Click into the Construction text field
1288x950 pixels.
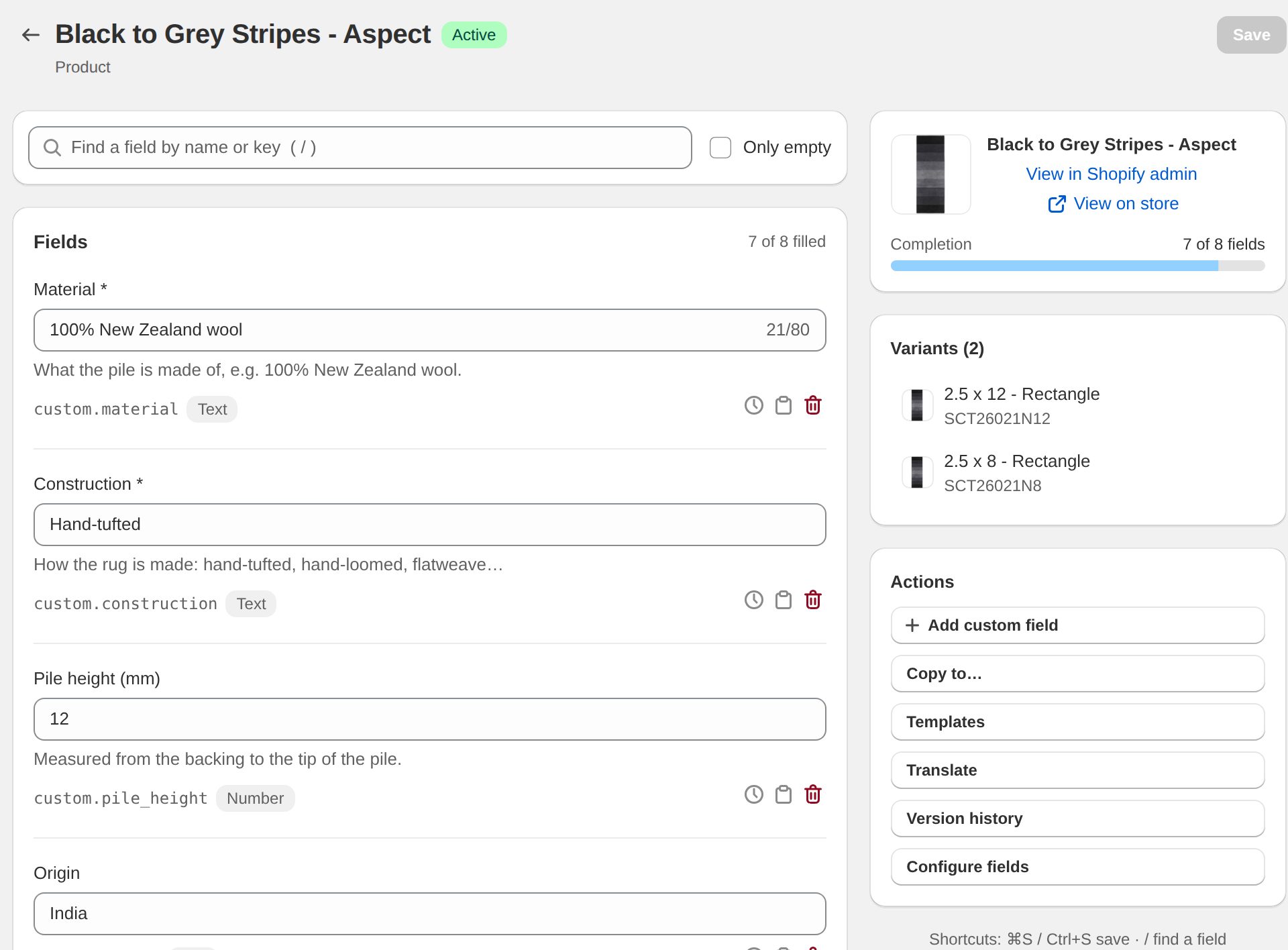[x=429, y=525]
